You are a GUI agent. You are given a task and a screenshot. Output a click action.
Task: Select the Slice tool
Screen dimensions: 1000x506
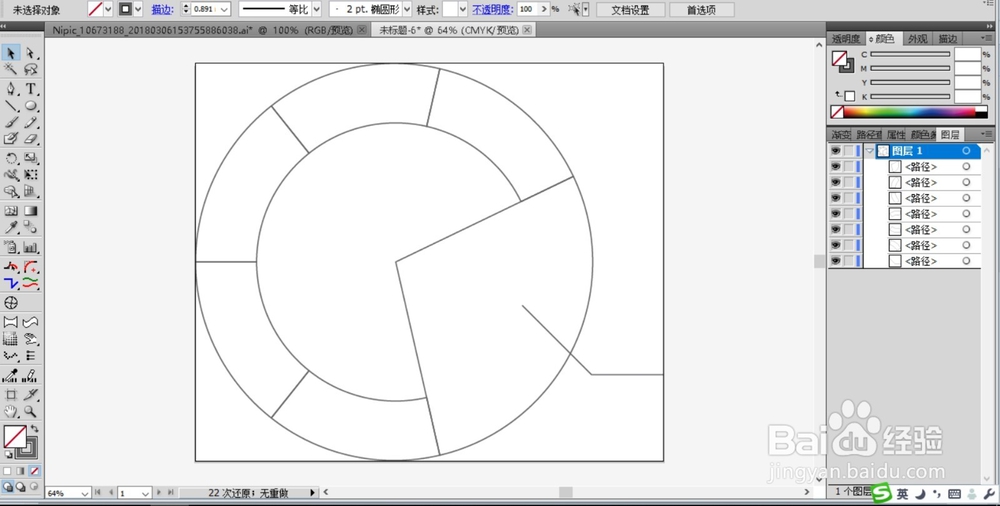coord(30,395)
